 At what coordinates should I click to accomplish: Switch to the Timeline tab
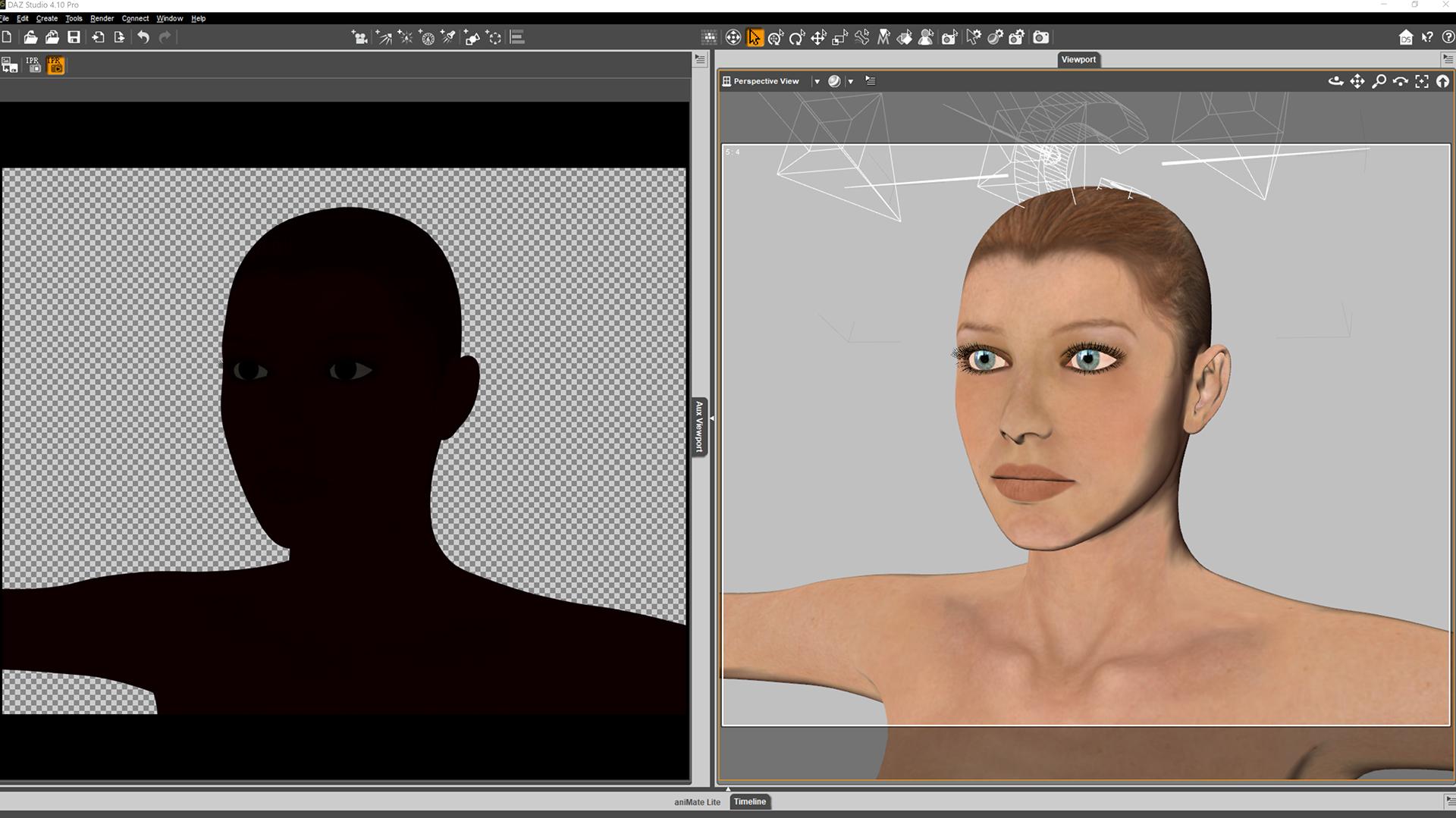[749, 801]
